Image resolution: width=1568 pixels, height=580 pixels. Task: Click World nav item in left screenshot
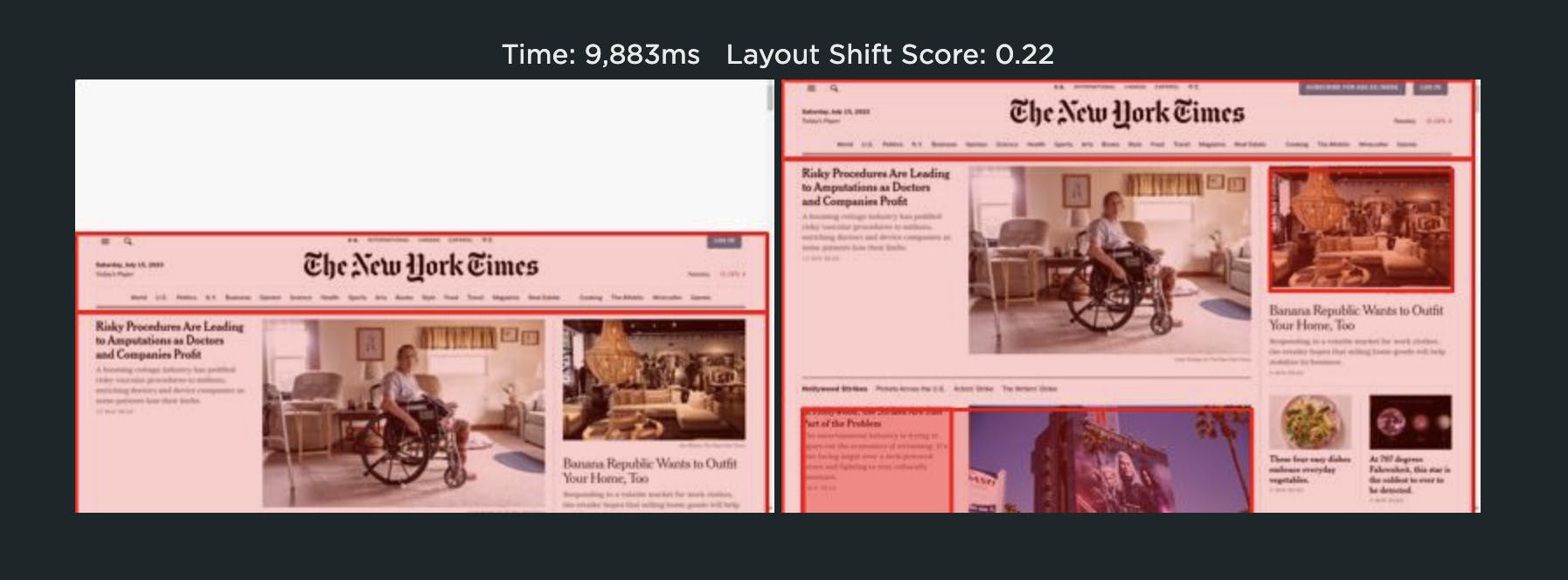coord(138,297)
